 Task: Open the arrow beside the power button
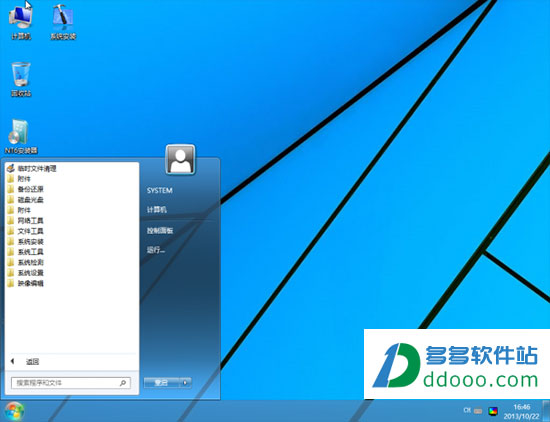point(185,383)
